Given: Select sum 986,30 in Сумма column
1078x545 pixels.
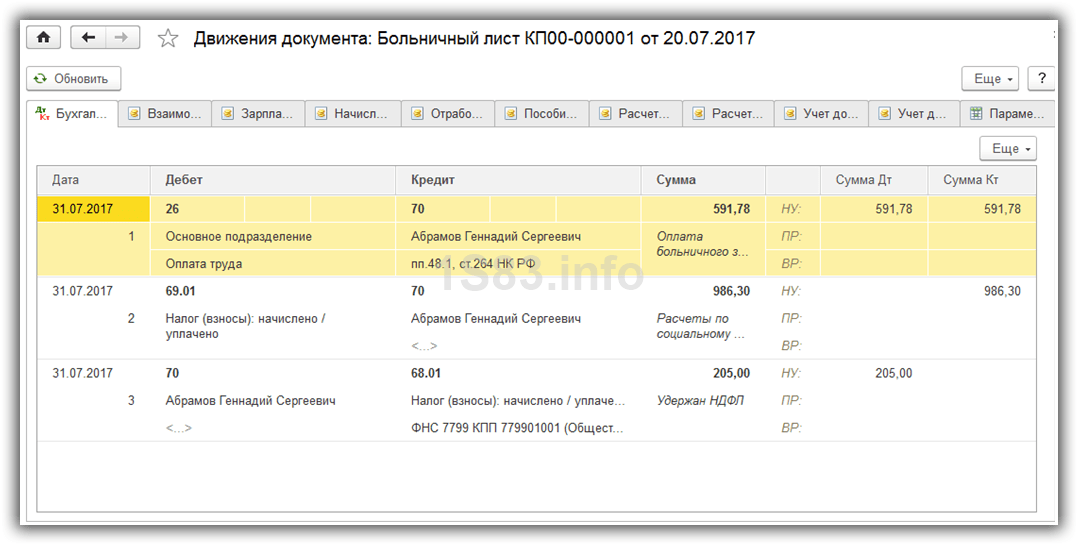Looking at the screenshot, I should (732, 291).
